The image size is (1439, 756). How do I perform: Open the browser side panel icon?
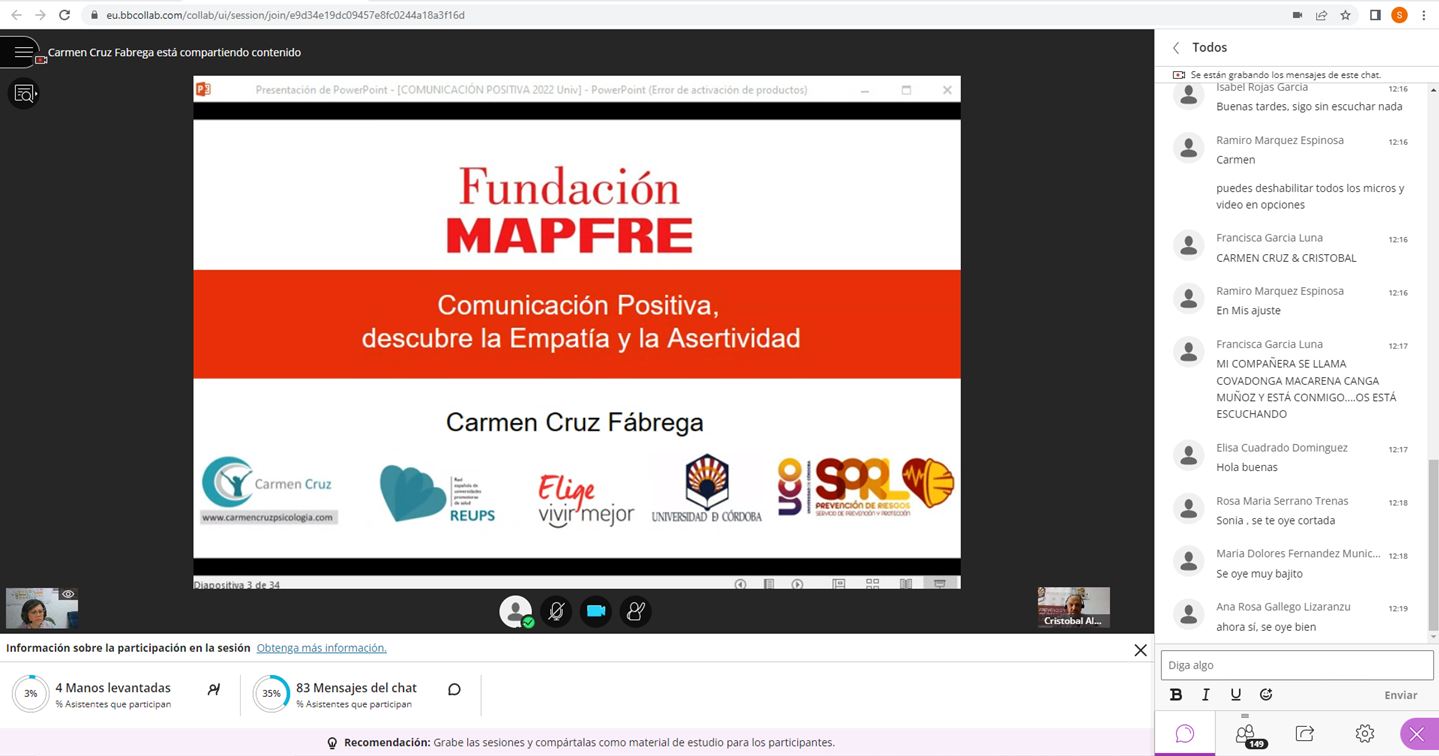click(1375, 15)
